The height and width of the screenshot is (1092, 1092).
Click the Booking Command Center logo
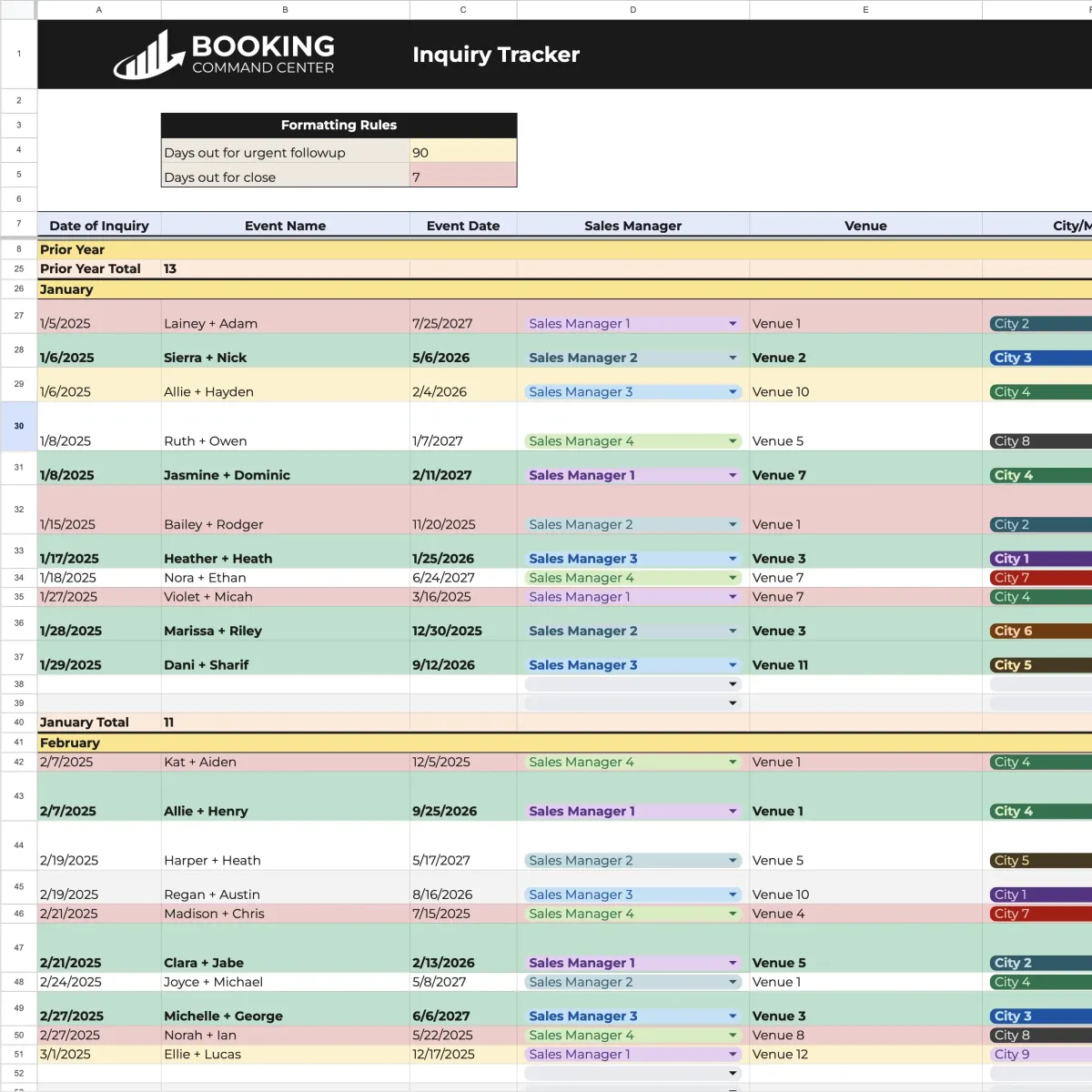(x=223, y=54)
